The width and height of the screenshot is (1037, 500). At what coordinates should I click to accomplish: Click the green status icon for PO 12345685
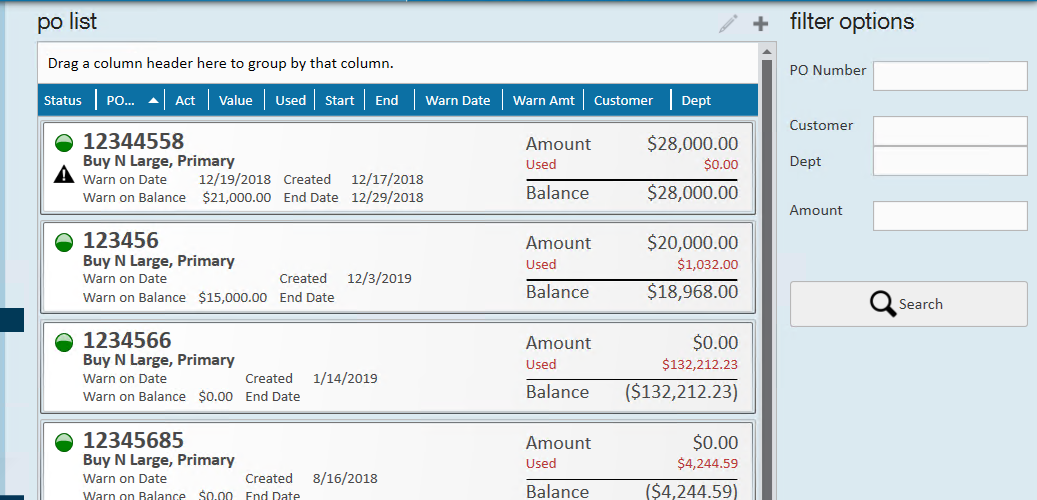pos(63,441)
